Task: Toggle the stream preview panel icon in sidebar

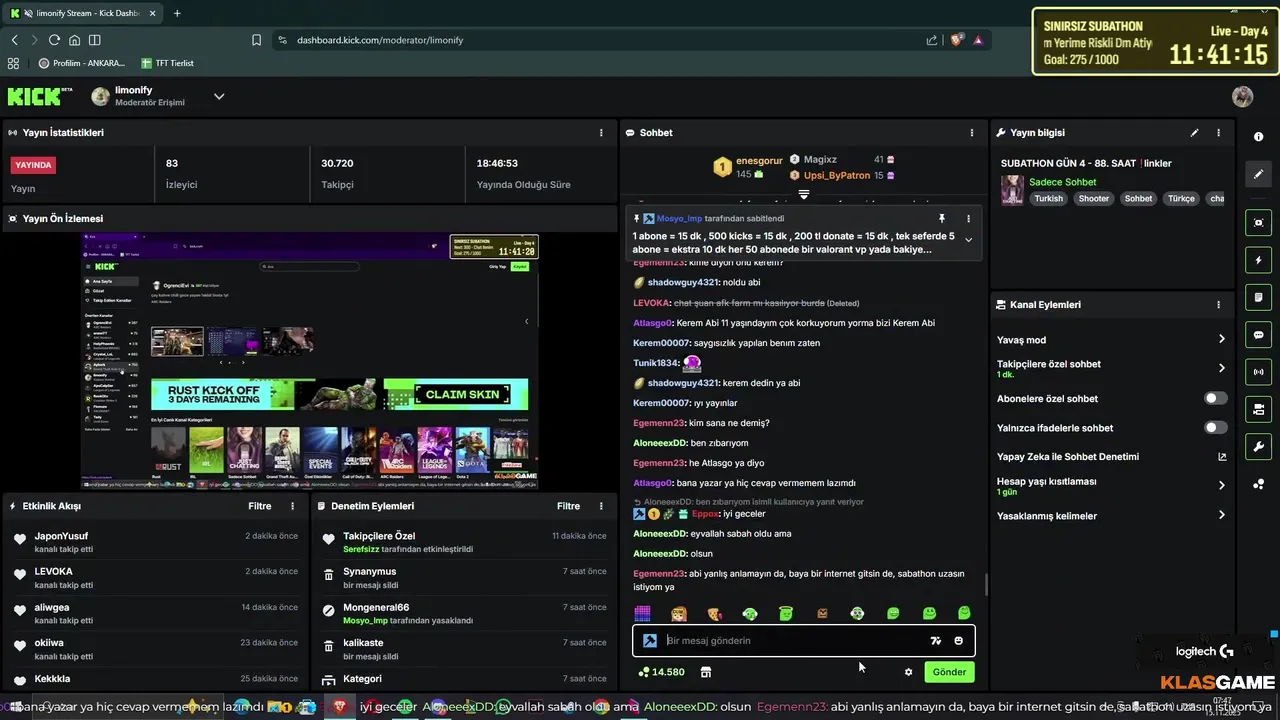Action: point(1258,223)
